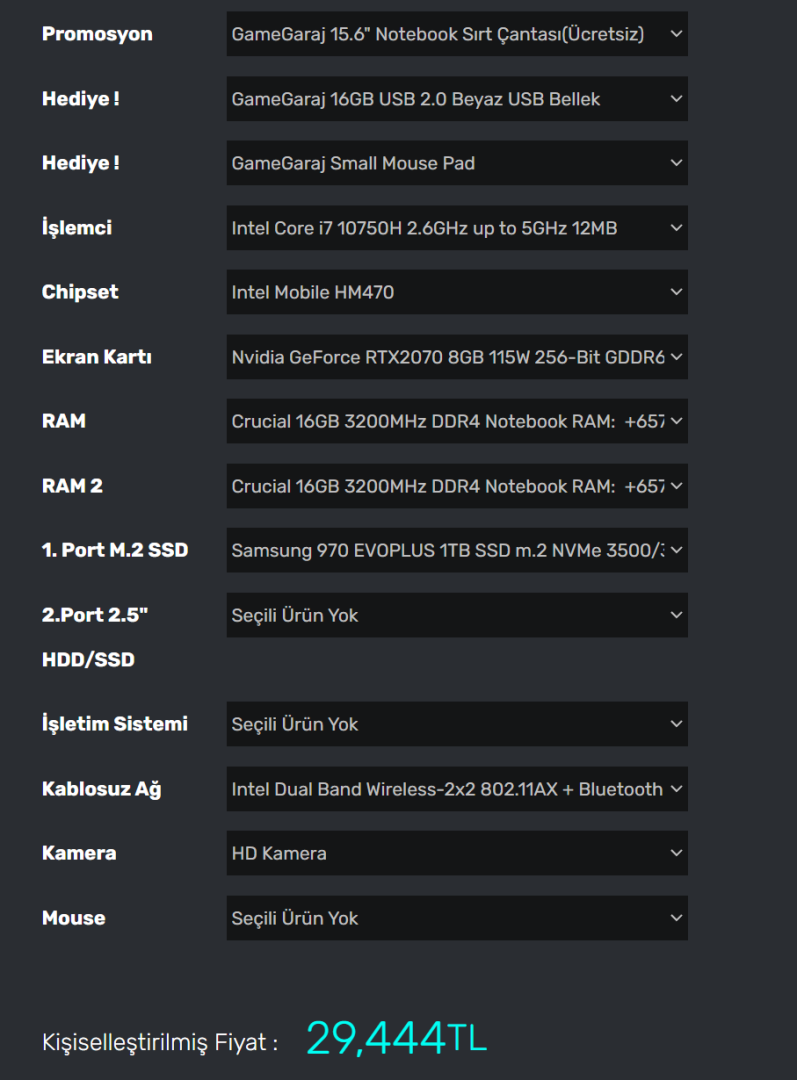
Task: Expand the Chipset Intel Mobile HM470 dropdown
Action: 456,292
